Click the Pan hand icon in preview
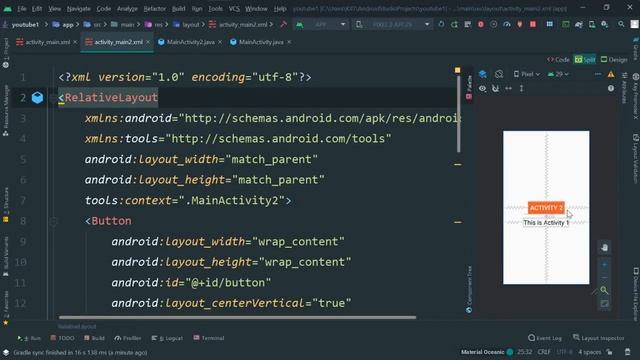 pyautogui.click(x=604, y=247)
